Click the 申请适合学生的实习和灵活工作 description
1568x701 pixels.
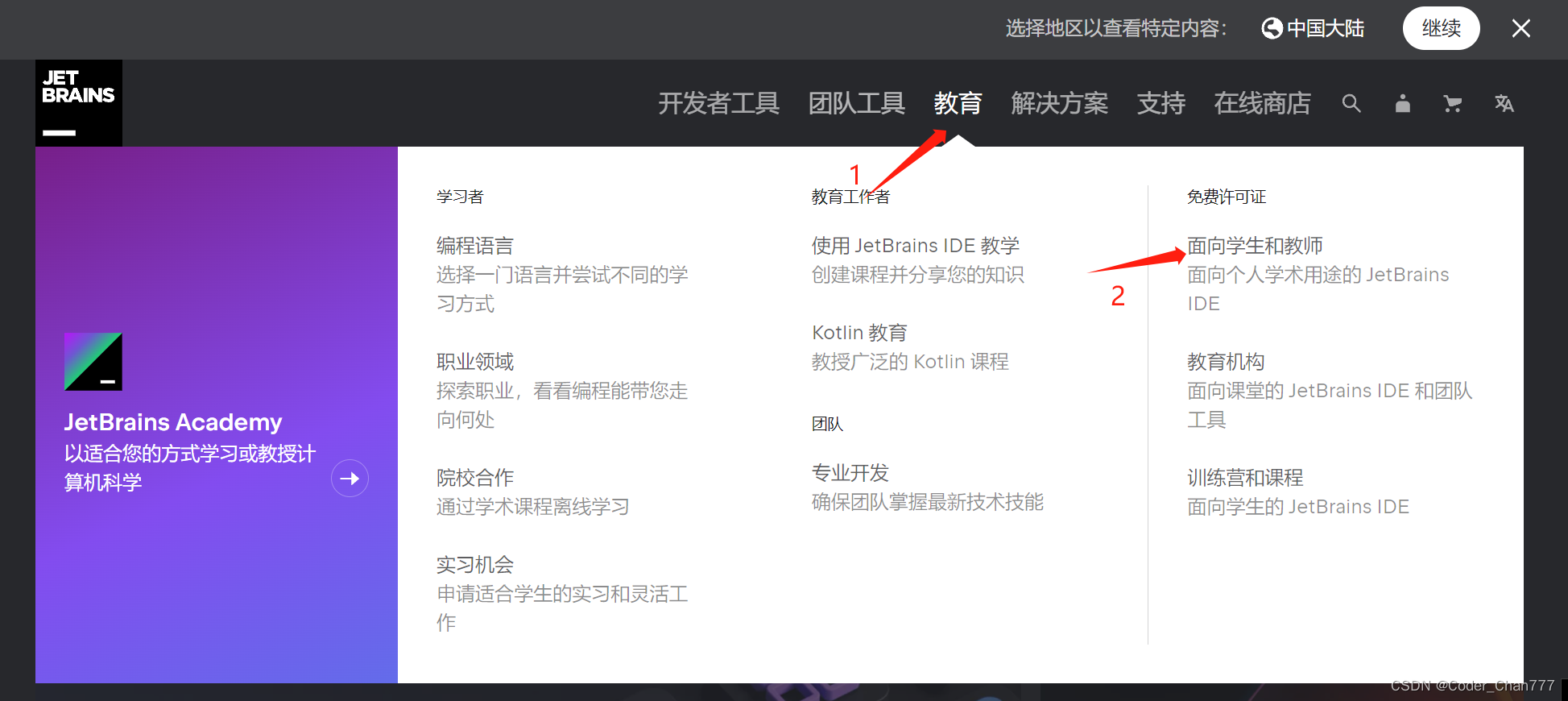click(x=562, y=608)
